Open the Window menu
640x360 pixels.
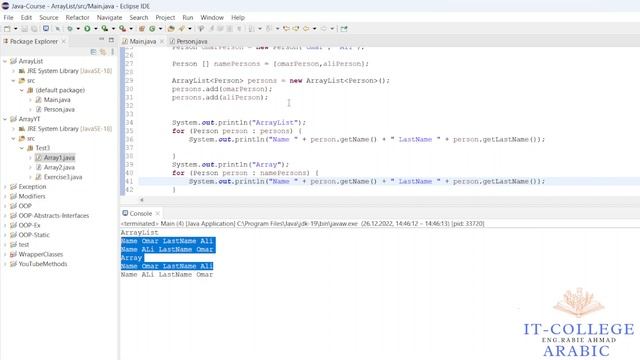tap(212, 18)
